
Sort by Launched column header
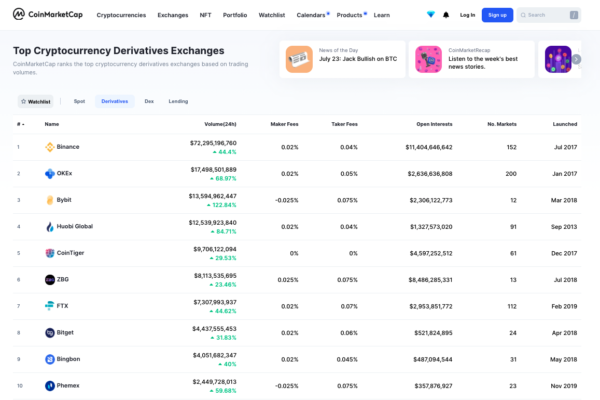coord(565,124)
